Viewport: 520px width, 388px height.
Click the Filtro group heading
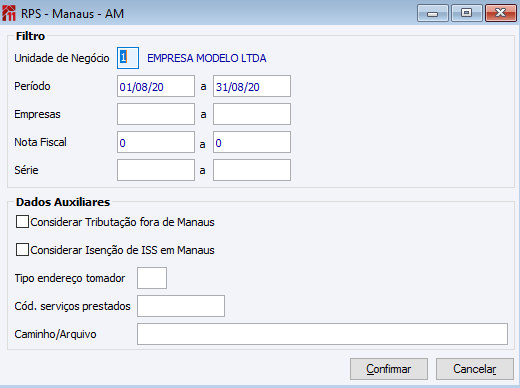point(30,36)
